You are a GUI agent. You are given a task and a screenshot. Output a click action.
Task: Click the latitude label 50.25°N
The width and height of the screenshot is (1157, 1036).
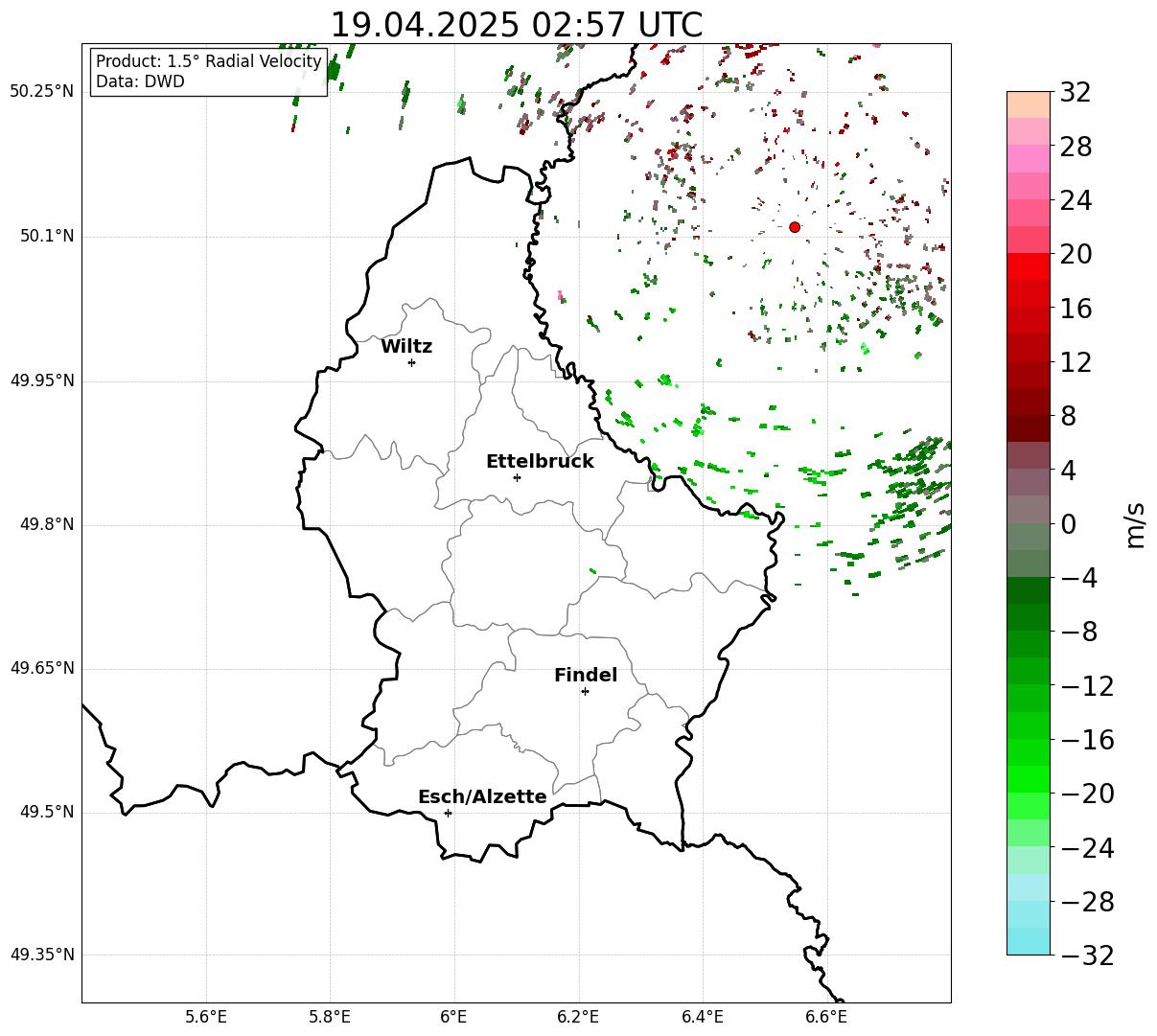click(x=42, y=92)
